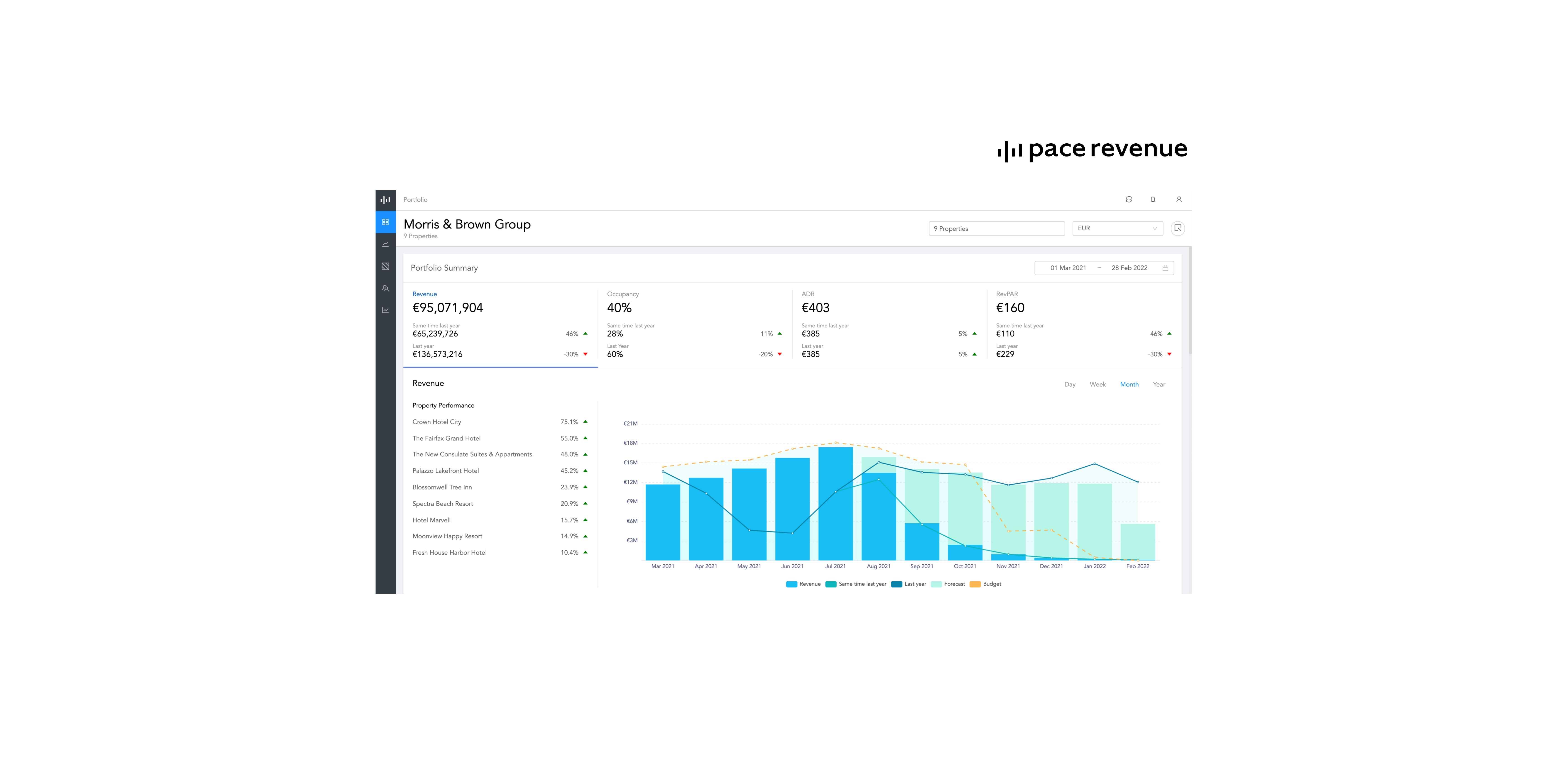Open the user profile icon

(x=1178, y=200)
